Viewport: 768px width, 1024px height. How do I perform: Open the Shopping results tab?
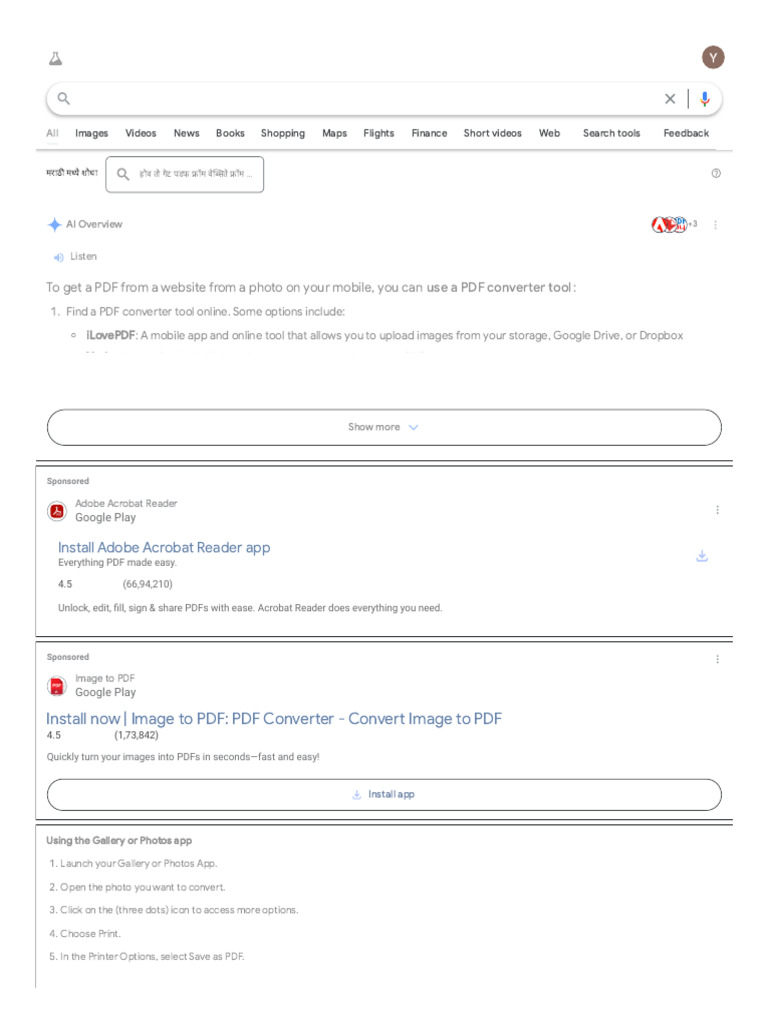283,133
